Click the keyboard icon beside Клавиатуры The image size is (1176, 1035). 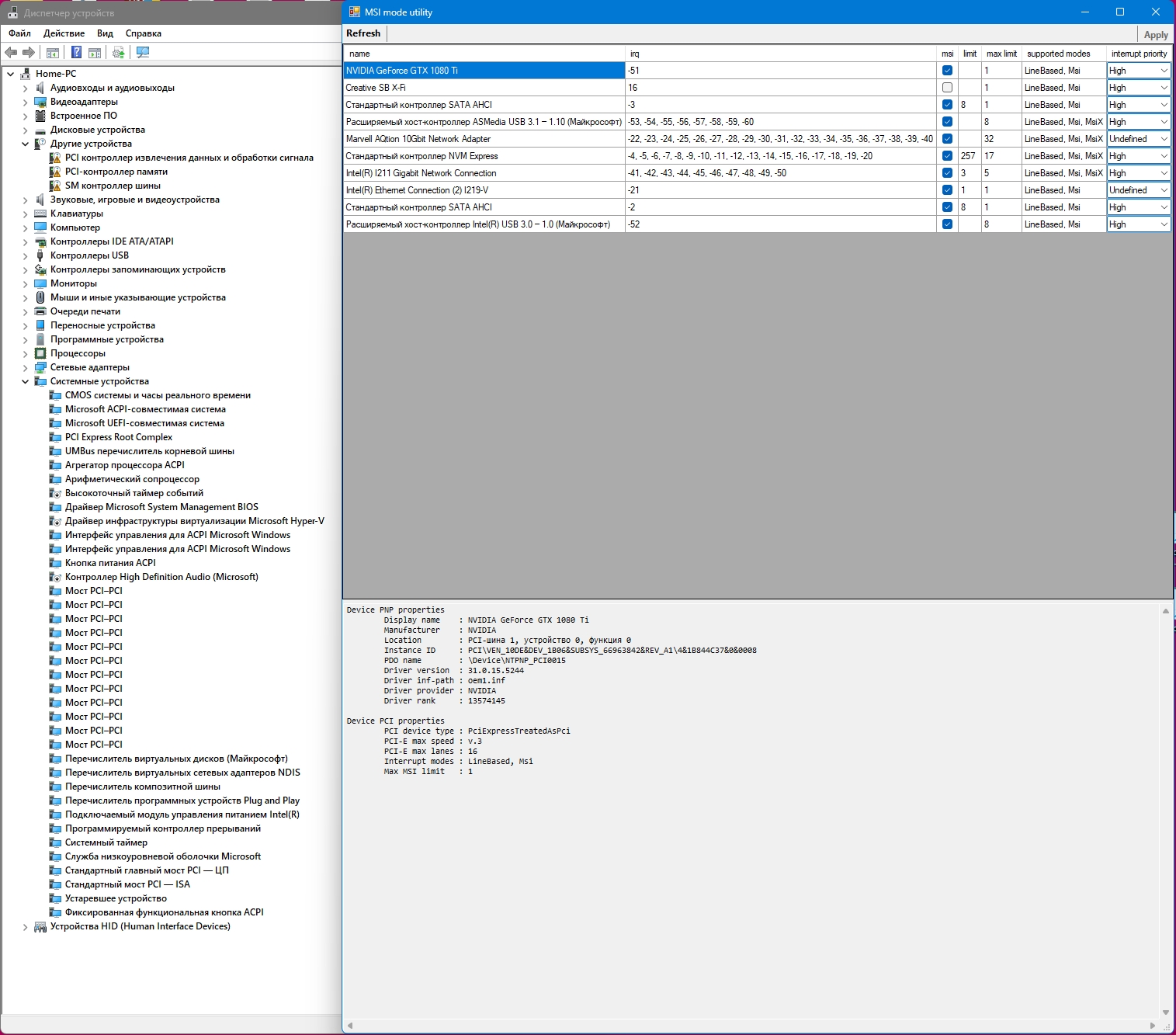click(40, 214)
